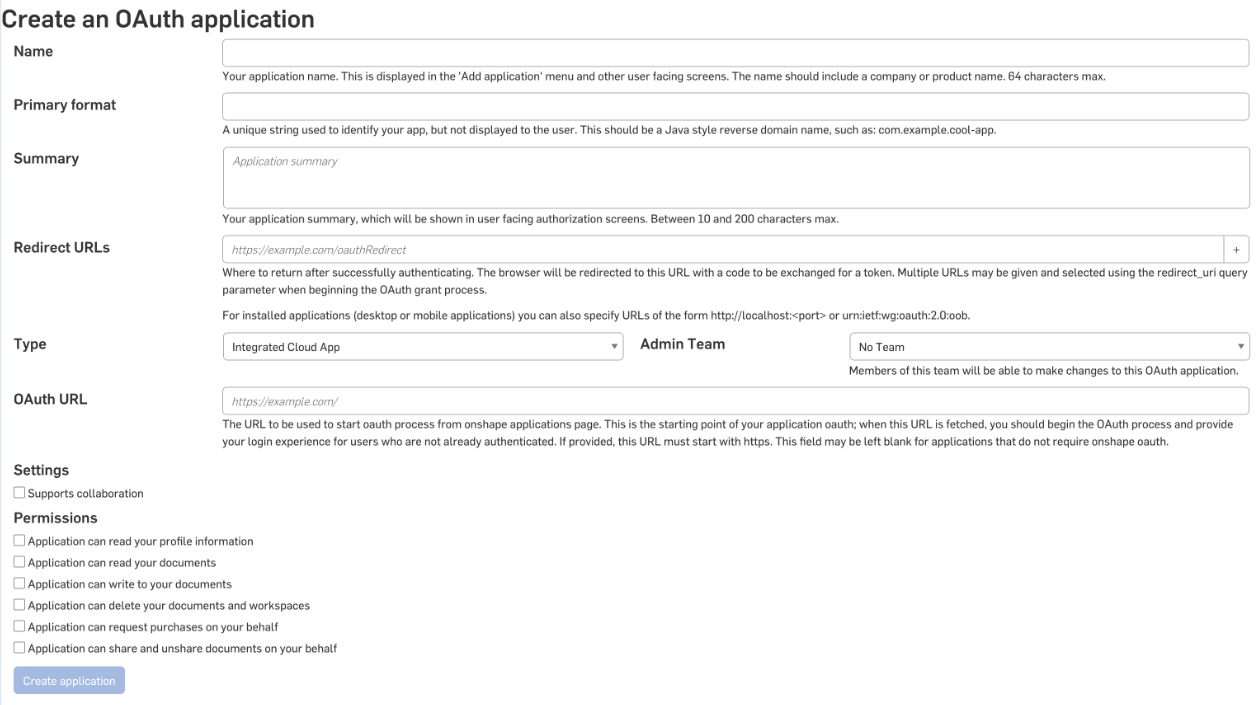Check 'Application can read your profile information'
This screenshot has height=705, width=1259.
point(19,541)
